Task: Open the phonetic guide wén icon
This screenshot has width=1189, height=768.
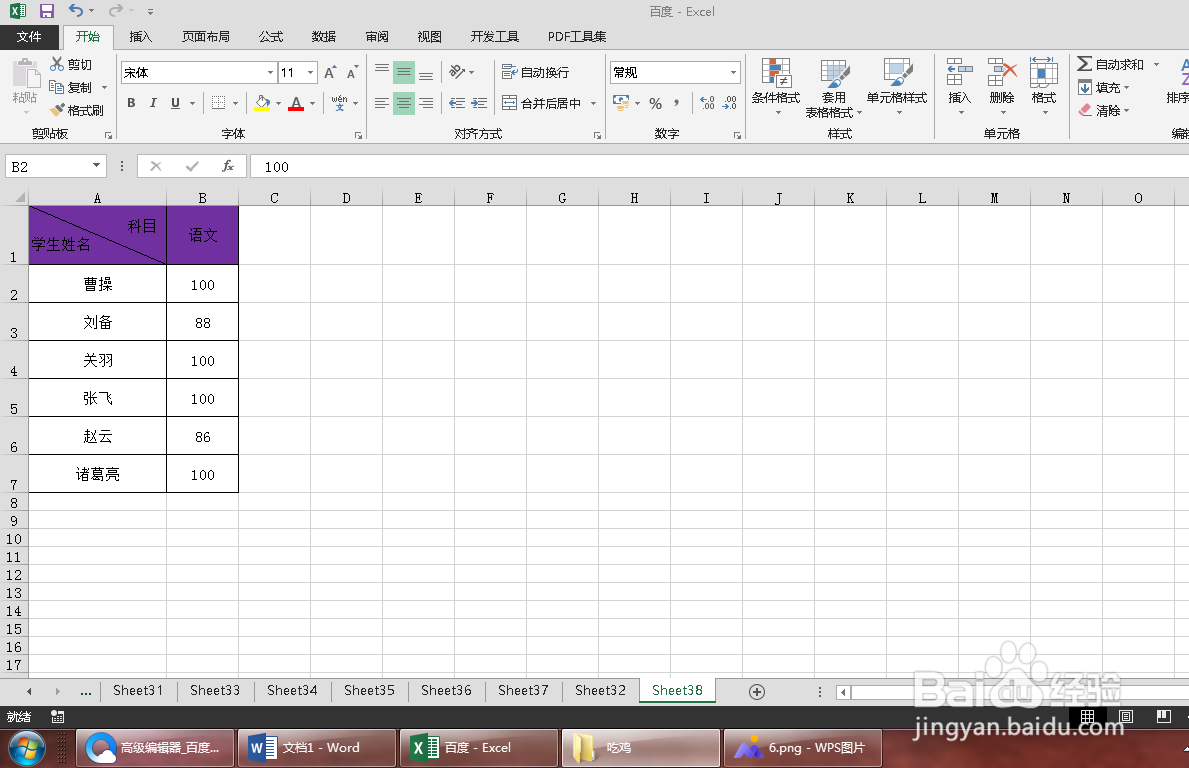Action: point(339,102)
